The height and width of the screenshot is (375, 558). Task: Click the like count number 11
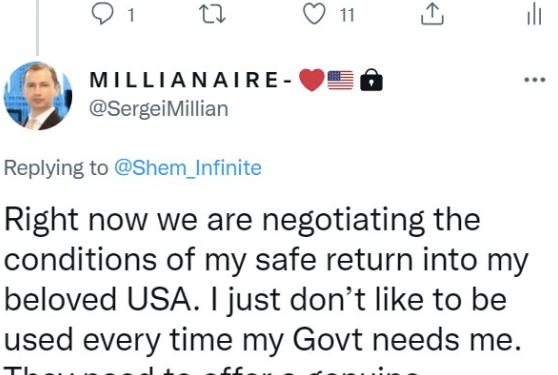pyautogui.click(x=347, y=15)
